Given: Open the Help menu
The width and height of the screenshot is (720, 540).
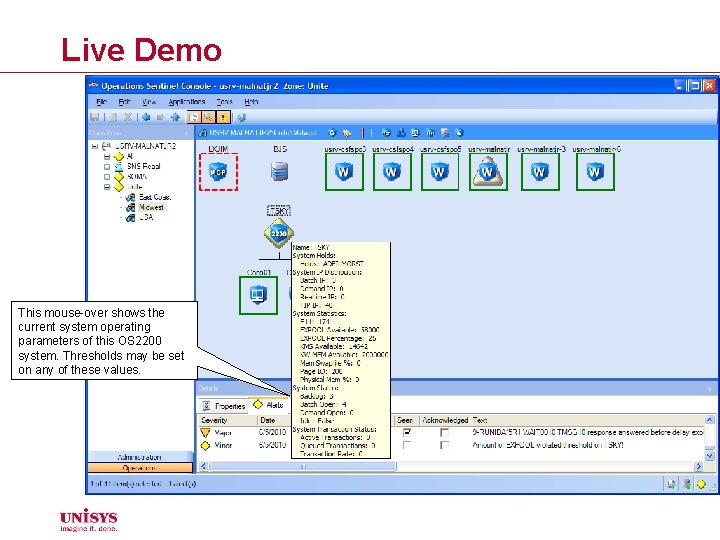Looking at the screenshot, I should [251, 101].
